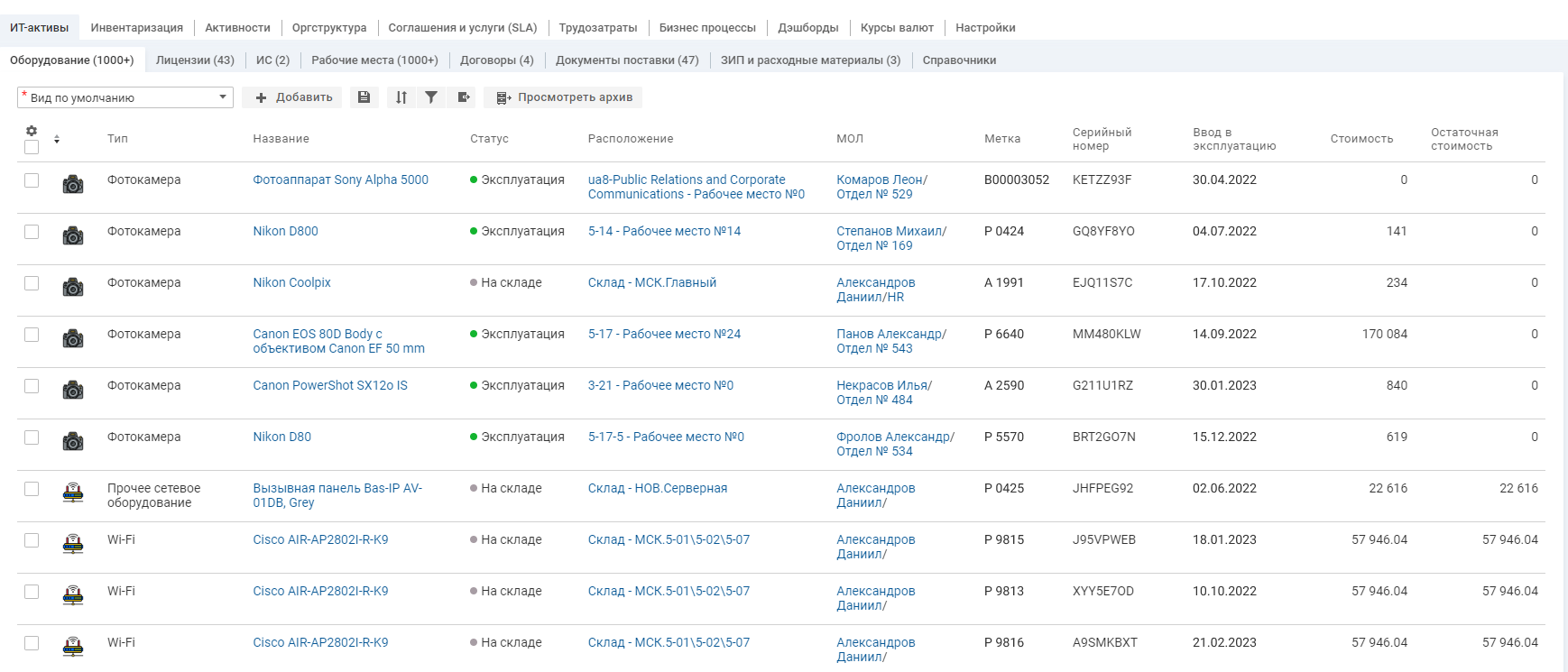The width and height of the screenshot is (1568, 672).
Task: Click camera icon of Nikon Coolpix row
Action: (73, 288)
